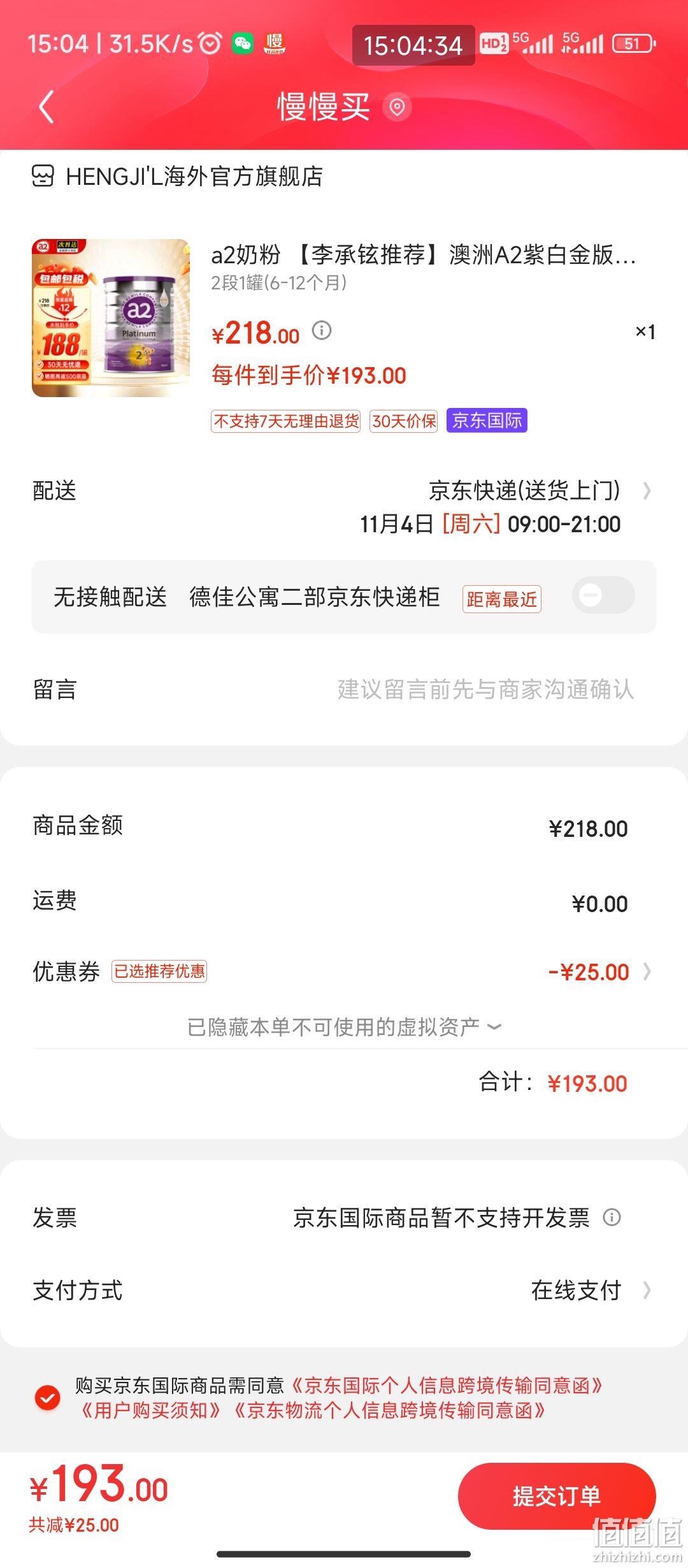This screenshot has height=1568, width=688.
Task: Select the 京东国际 purple tag
Action: 487,421
